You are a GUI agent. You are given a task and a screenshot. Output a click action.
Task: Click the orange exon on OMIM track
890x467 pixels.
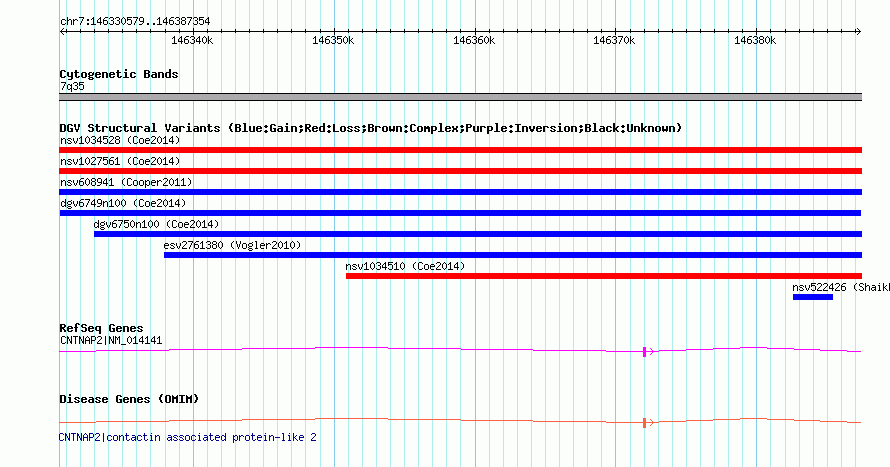(x=644, y=423)
